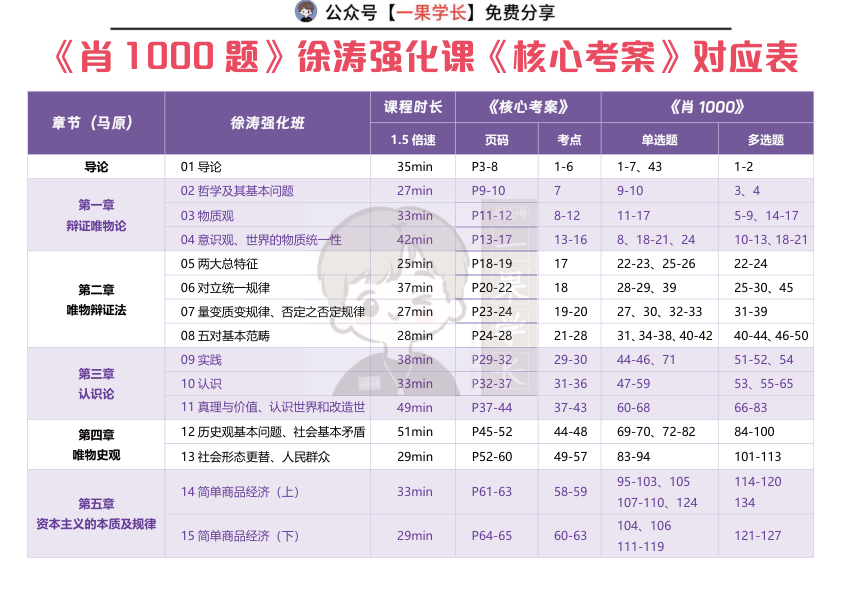Click the 徐涛强化班 column header

click(x=267, y=123)
